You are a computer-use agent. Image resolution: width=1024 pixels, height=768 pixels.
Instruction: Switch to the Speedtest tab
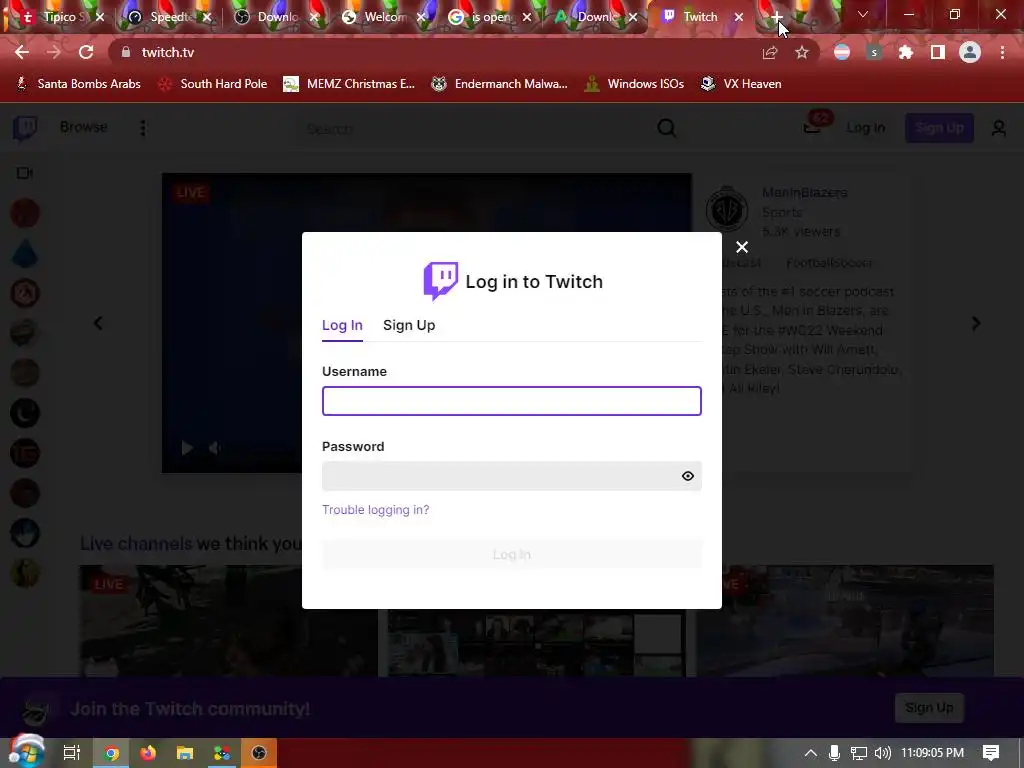(x=167, y=17)
